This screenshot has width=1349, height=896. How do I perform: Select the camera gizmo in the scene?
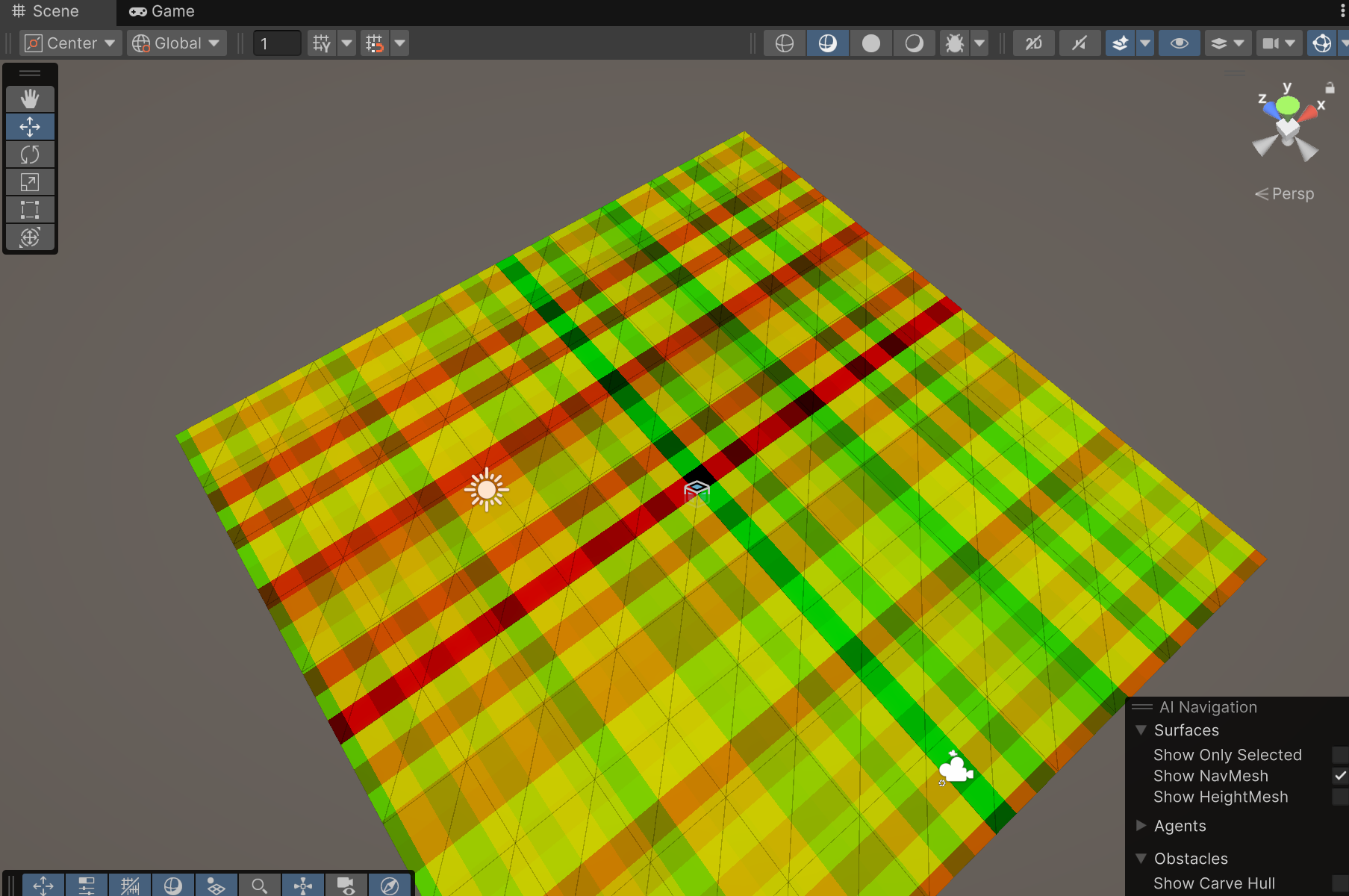[x=956, y=768]
